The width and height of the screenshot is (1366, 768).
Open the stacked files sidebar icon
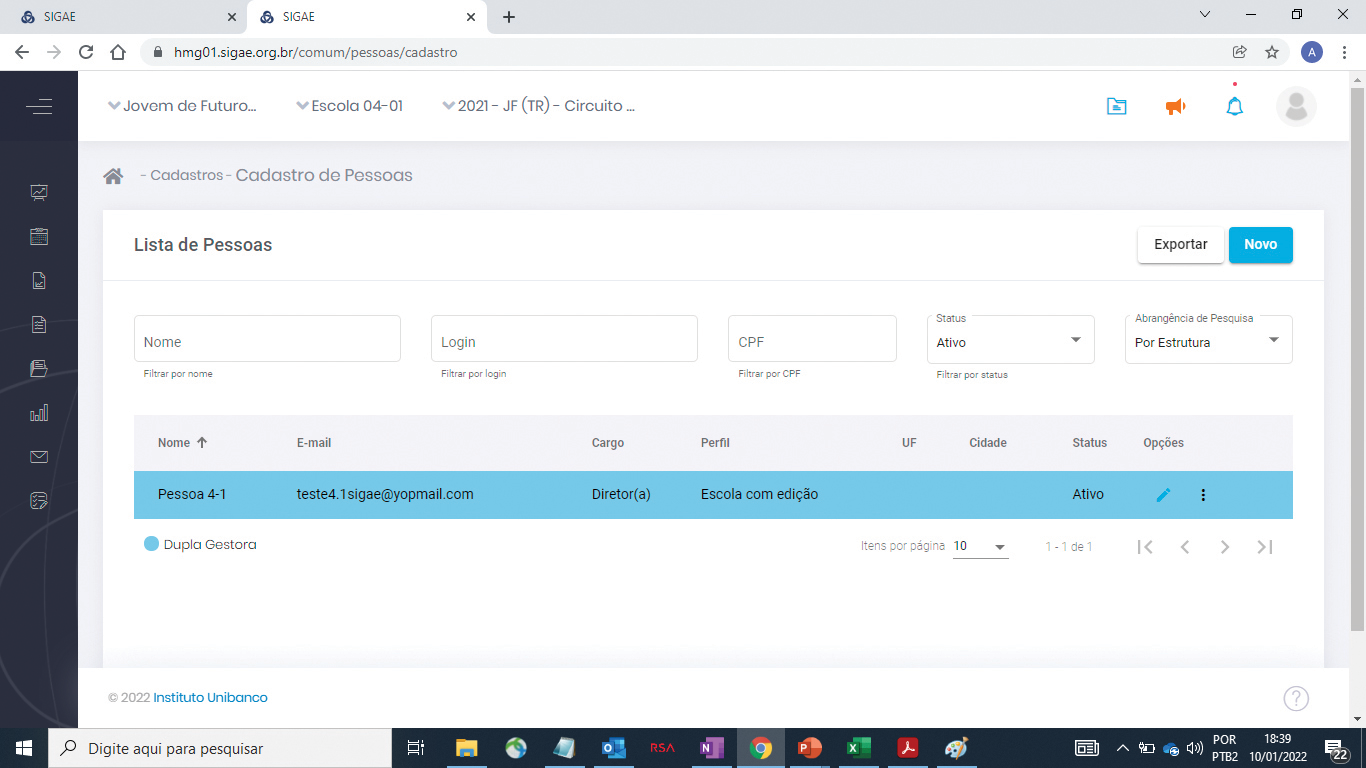39,368
